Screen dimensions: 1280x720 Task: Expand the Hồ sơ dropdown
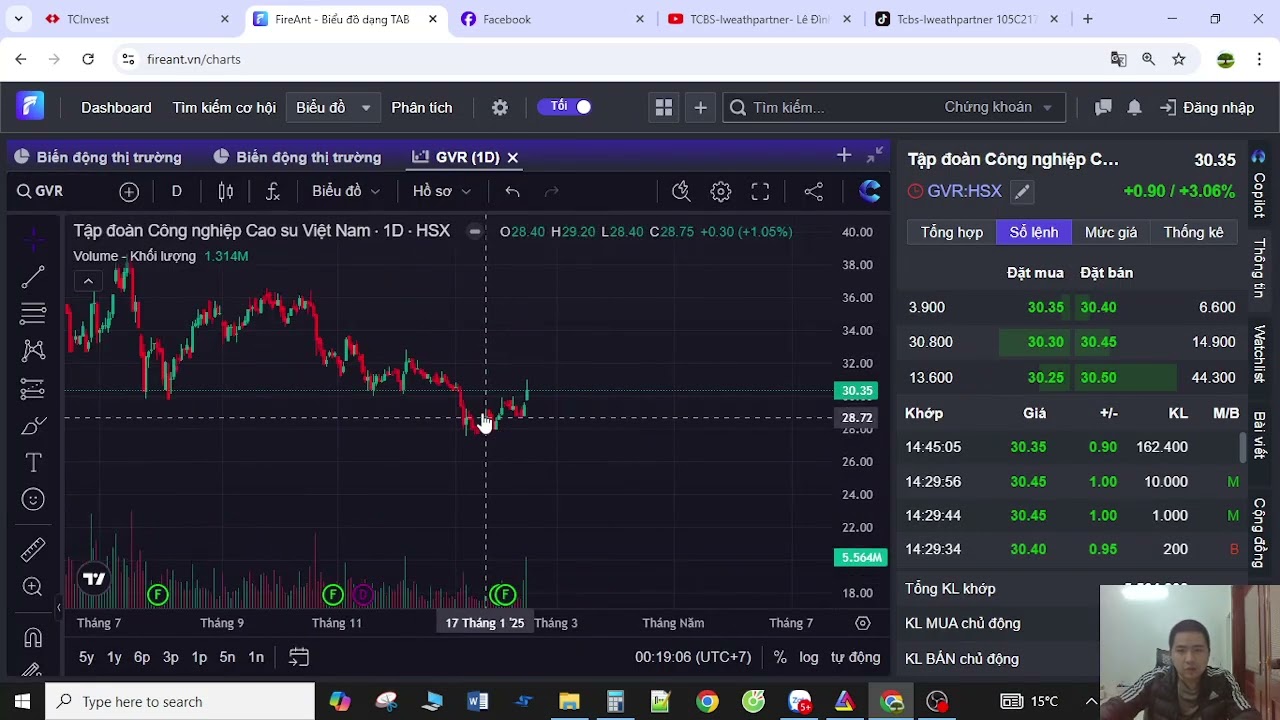pos(441,191)
